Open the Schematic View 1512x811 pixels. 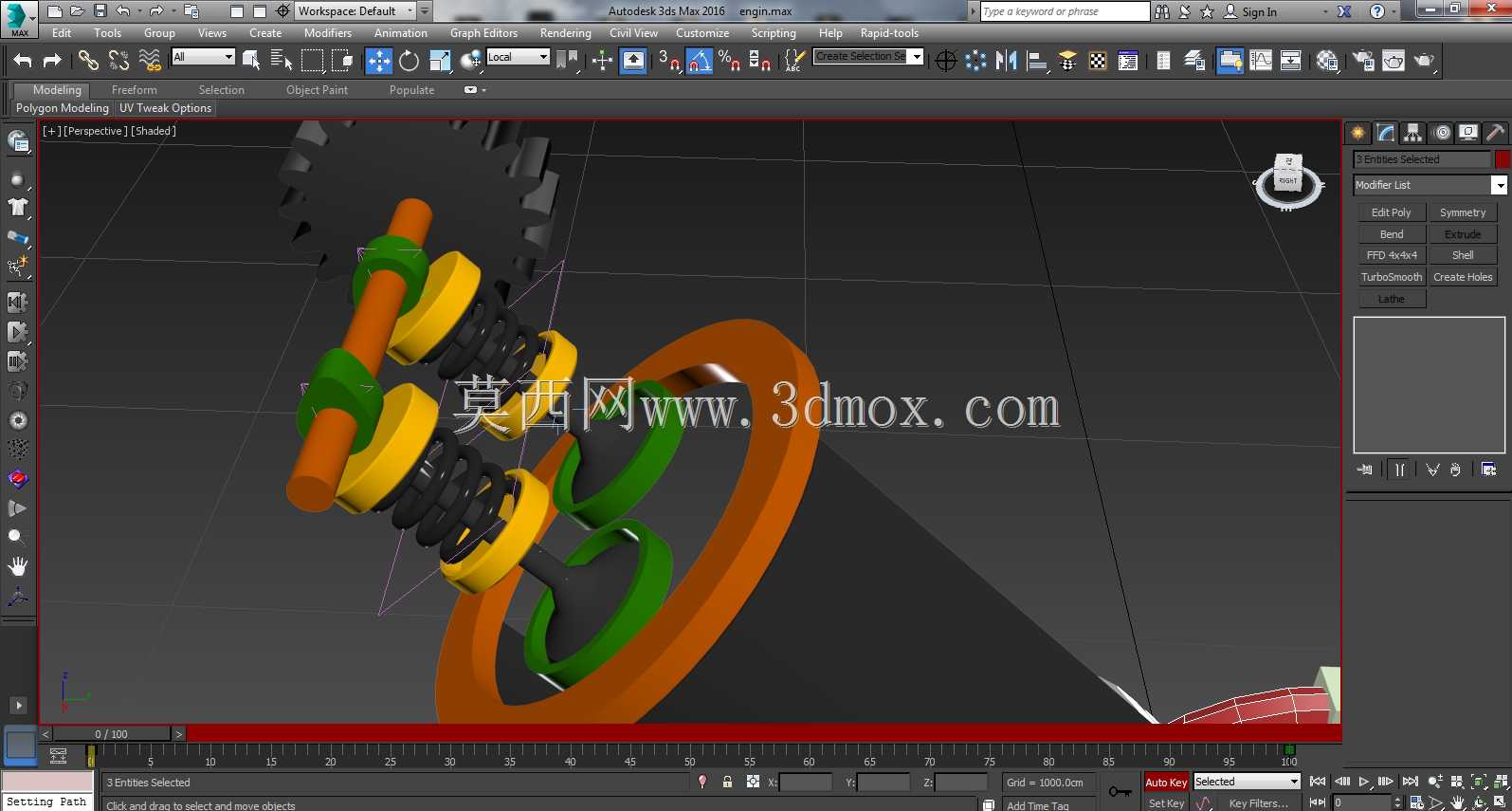click(1290, 61)
